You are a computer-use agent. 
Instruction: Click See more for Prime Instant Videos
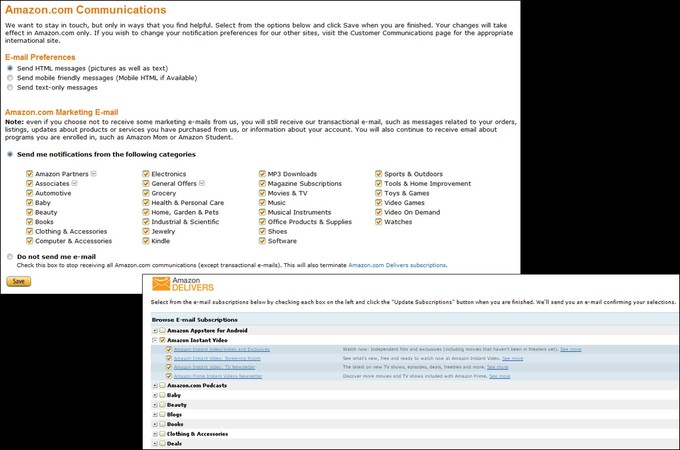tap(500, 376)
